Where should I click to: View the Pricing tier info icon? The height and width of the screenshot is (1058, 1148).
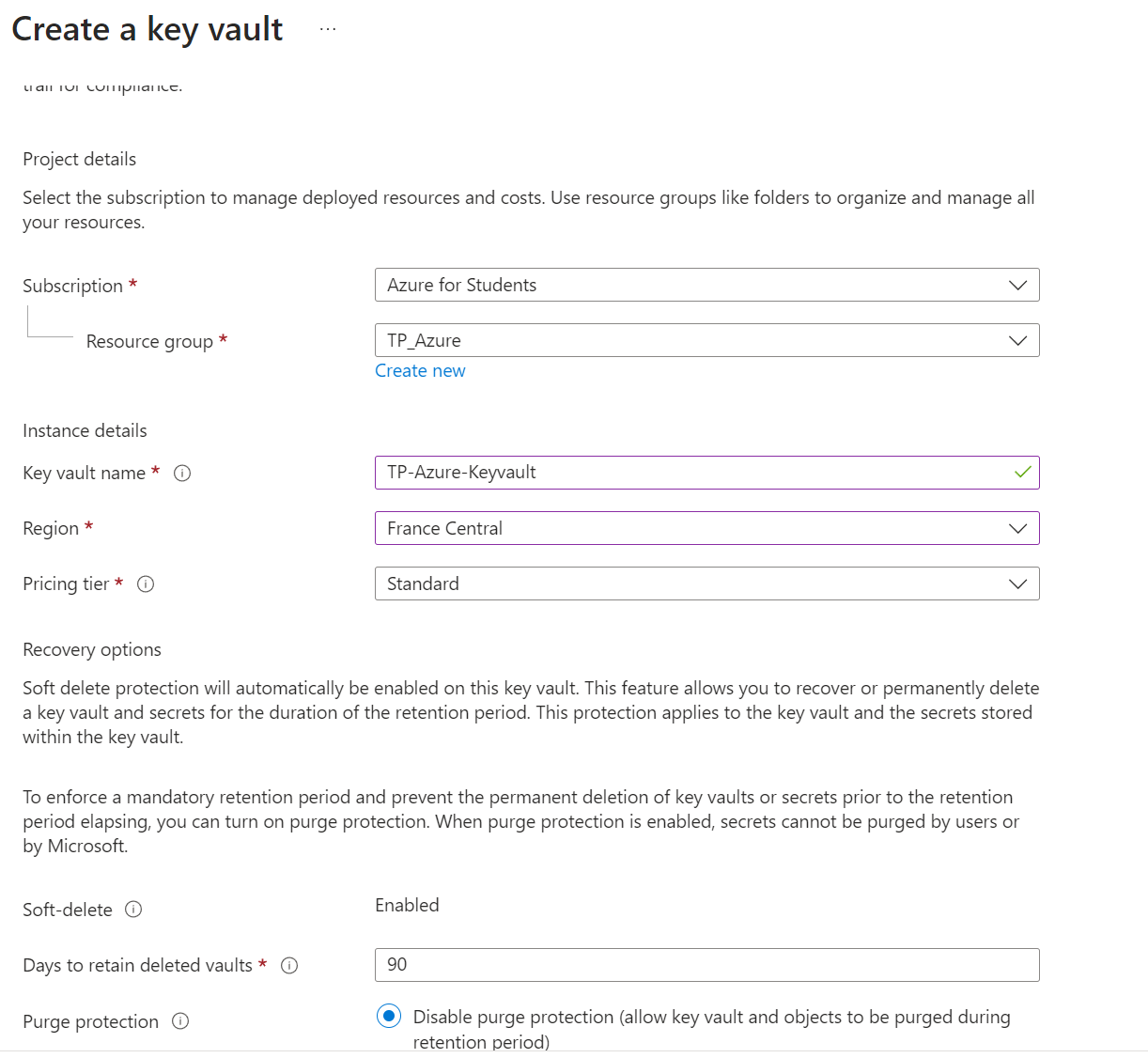[x=146, y=583]
